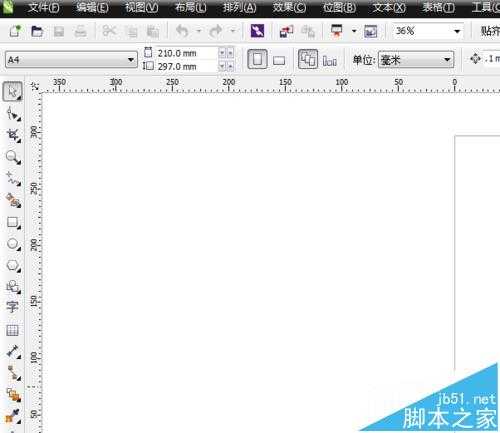Image resolution: width=500 pixels, height=433 pixels.
Task: Open the 效果(C) menu
Action: (289, 7)
